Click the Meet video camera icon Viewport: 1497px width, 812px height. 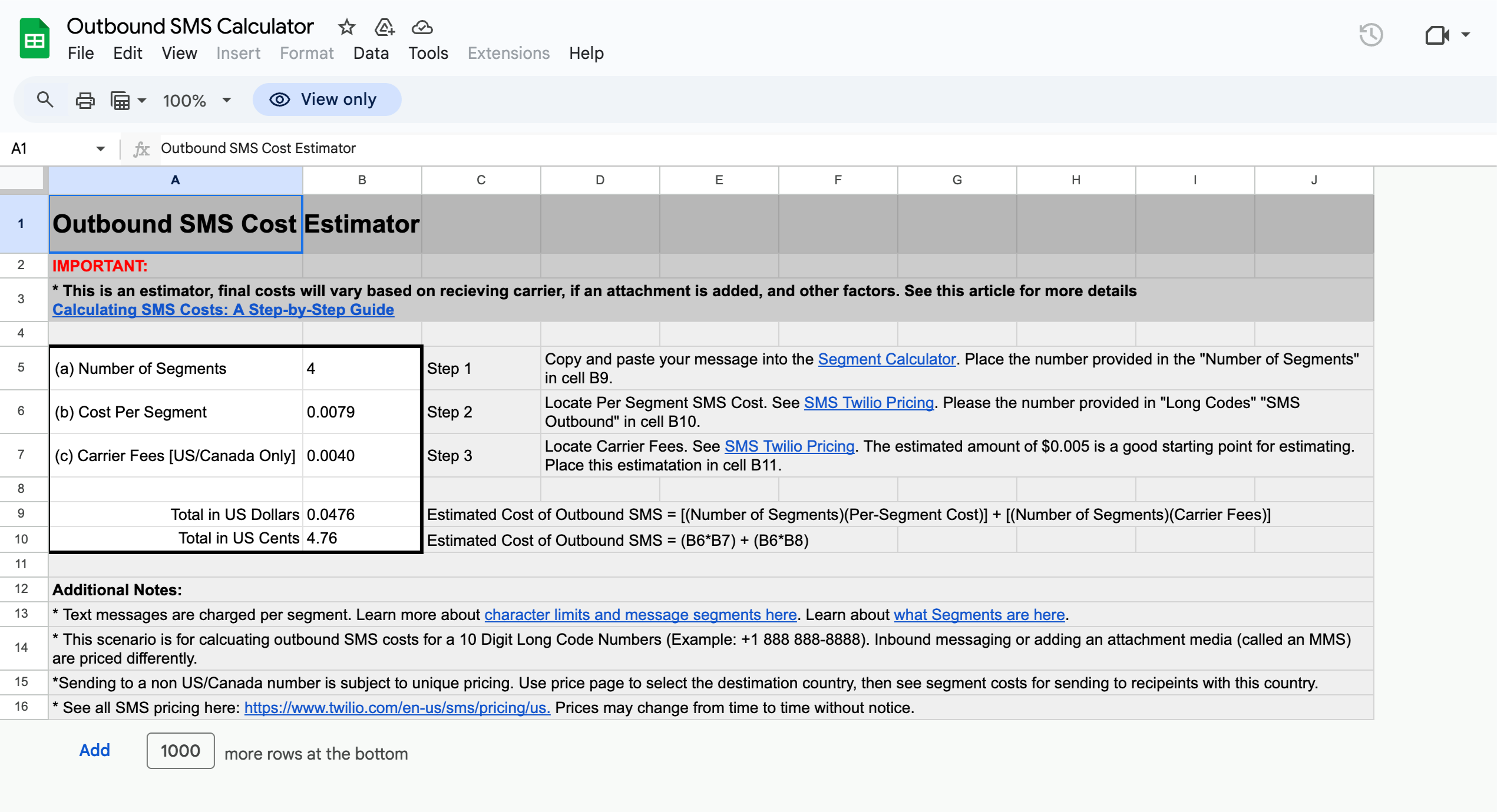tap(1436, 35)
